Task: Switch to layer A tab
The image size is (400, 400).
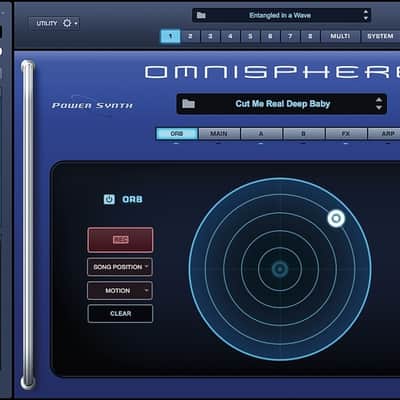Action: coord(261,134)
